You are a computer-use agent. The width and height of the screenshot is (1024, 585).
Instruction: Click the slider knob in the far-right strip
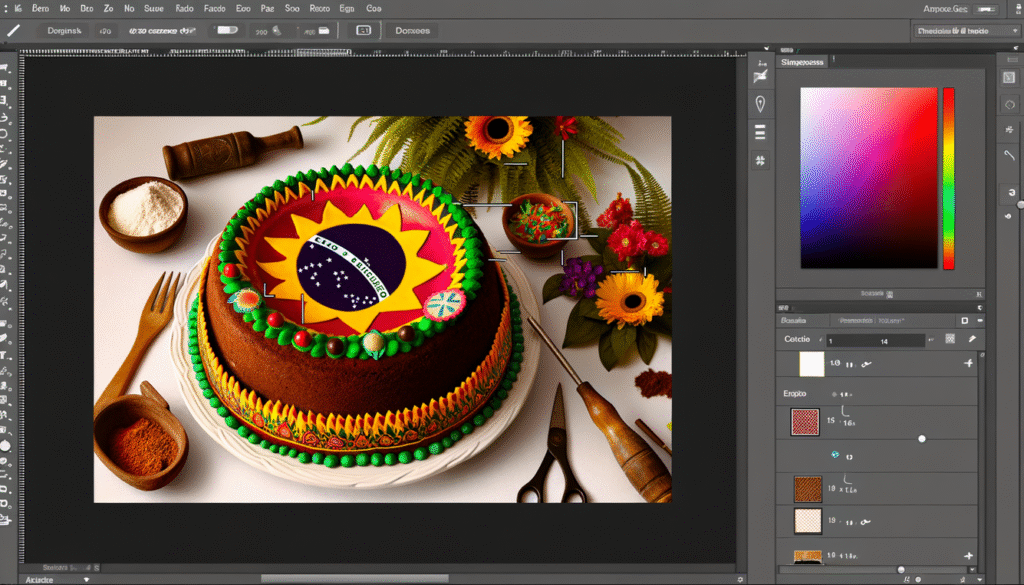tap(1020, 204)
